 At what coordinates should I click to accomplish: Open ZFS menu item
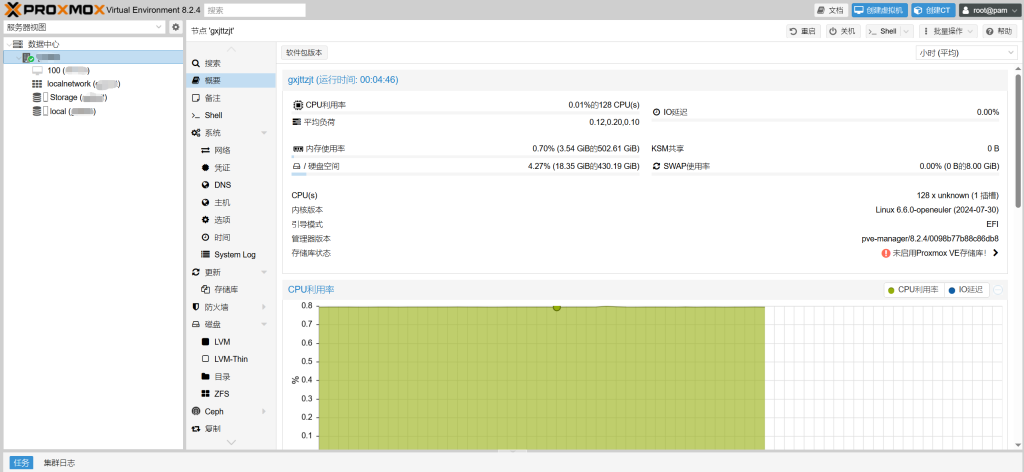(231, 394)
